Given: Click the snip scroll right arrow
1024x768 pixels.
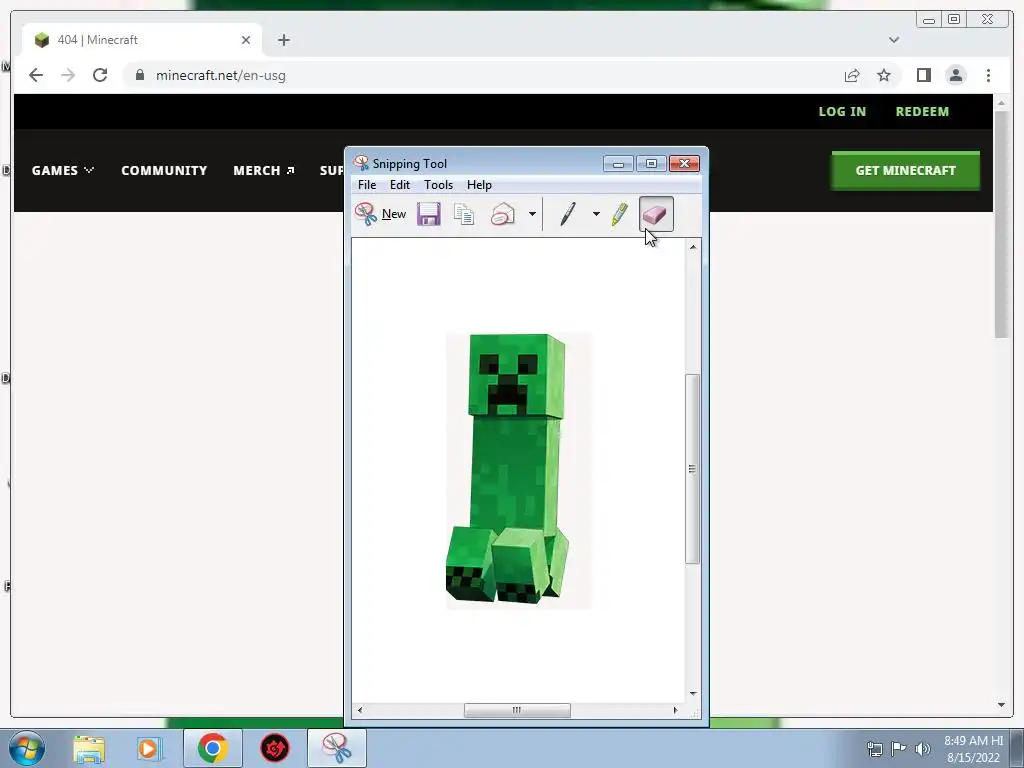Looking at the screenshot, I should [675, 710].
